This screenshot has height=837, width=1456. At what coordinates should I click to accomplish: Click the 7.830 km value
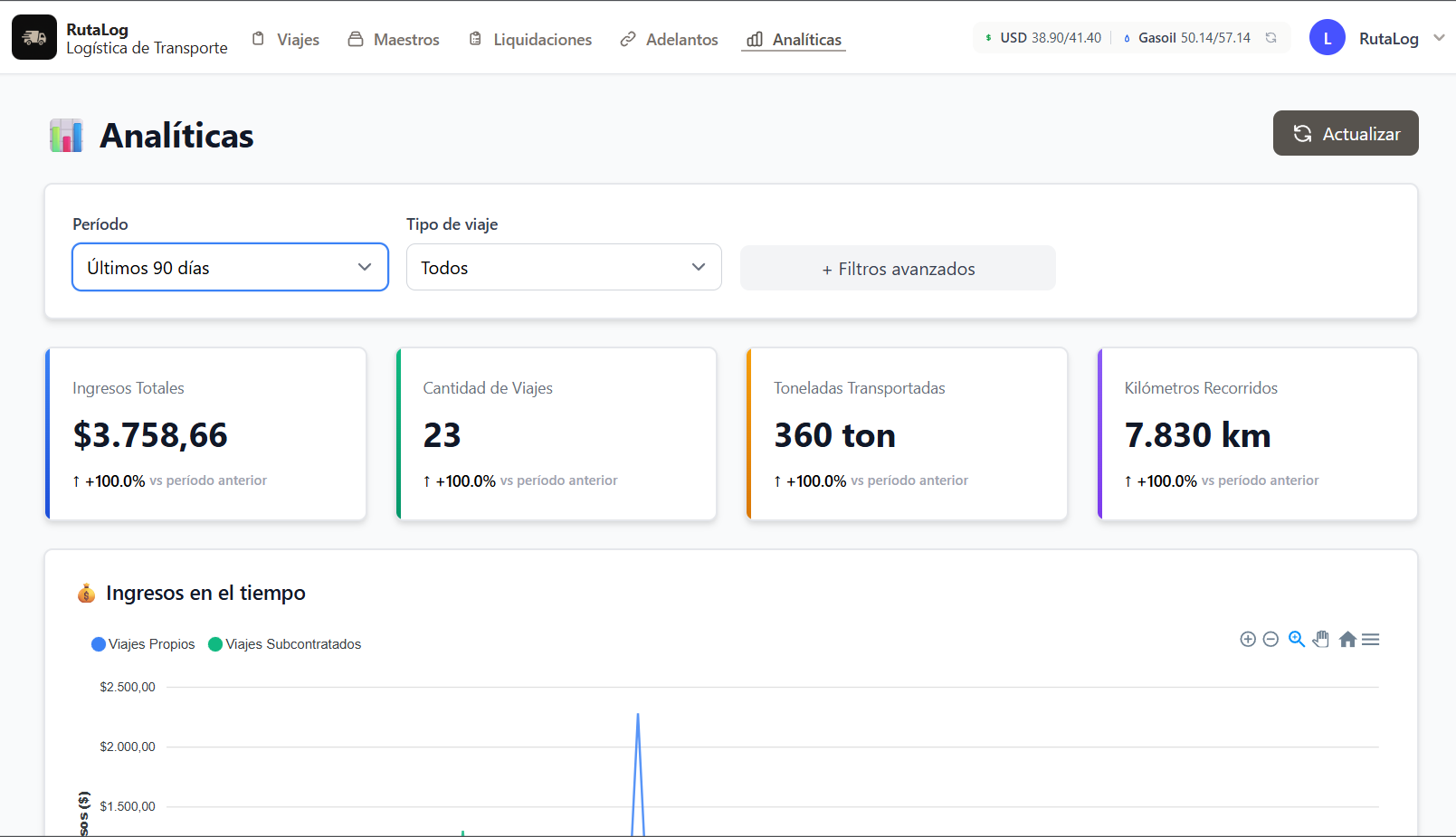point(1197,435)
